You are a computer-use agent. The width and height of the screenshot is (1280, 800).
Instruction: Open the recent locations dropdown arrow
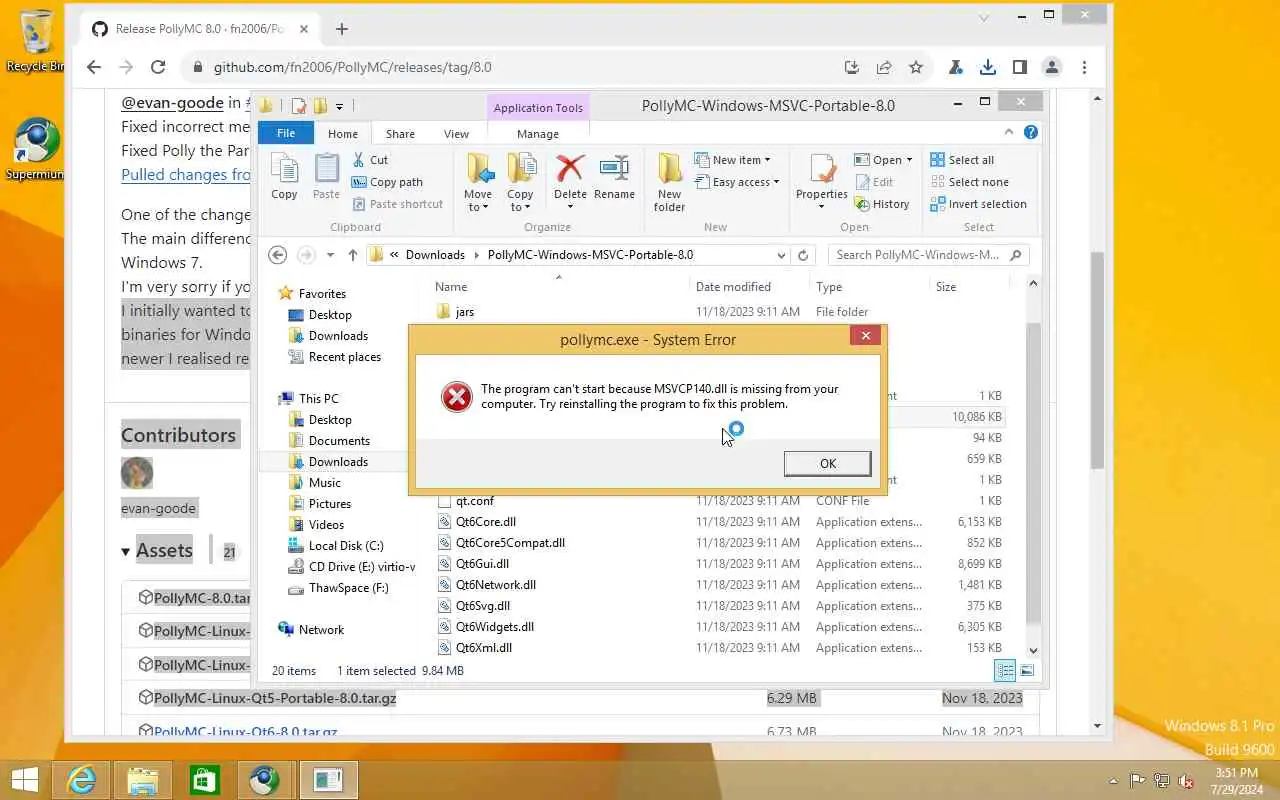click(x=330, y=255)
